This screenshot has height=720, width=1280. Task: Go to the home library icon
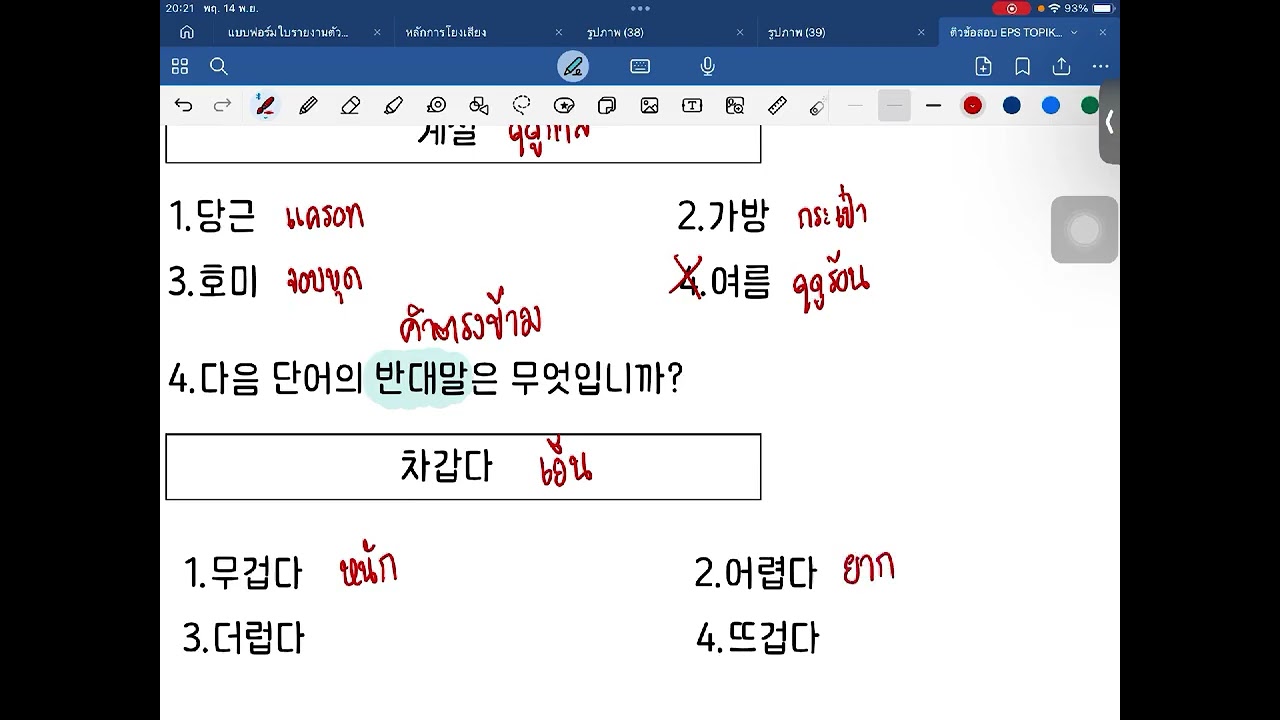tap(186, 32)
